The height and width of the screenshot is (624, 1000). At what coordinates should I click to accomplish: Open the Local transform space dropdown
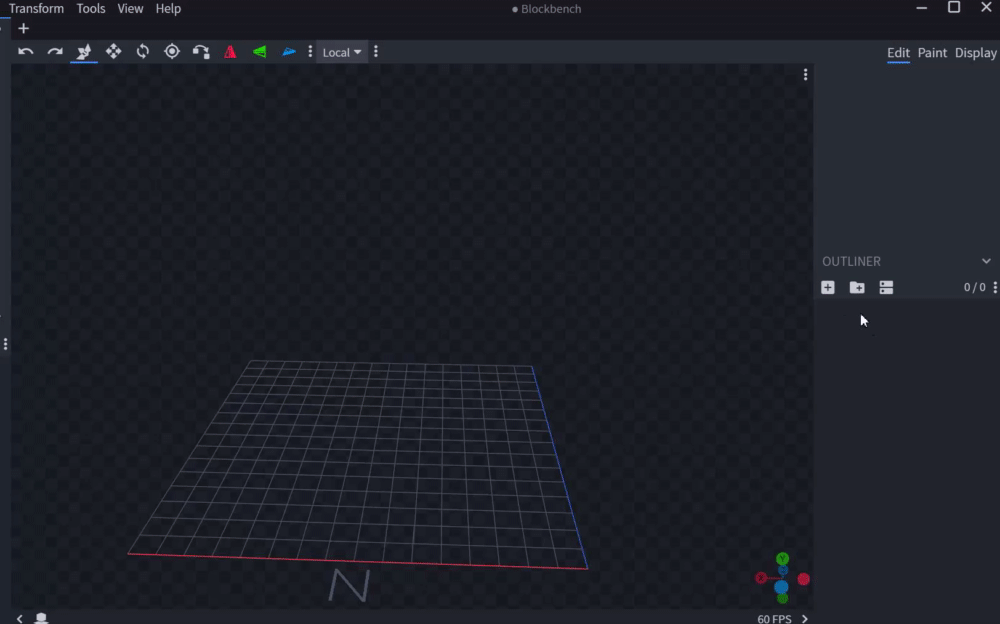[342, 52]
